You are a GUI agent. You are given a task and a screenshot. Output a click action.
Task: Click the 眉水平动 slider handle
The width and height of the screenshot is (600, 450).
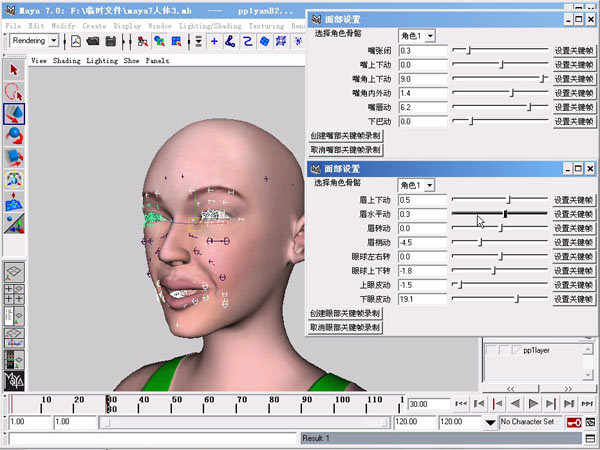click(x=505, y=214)
